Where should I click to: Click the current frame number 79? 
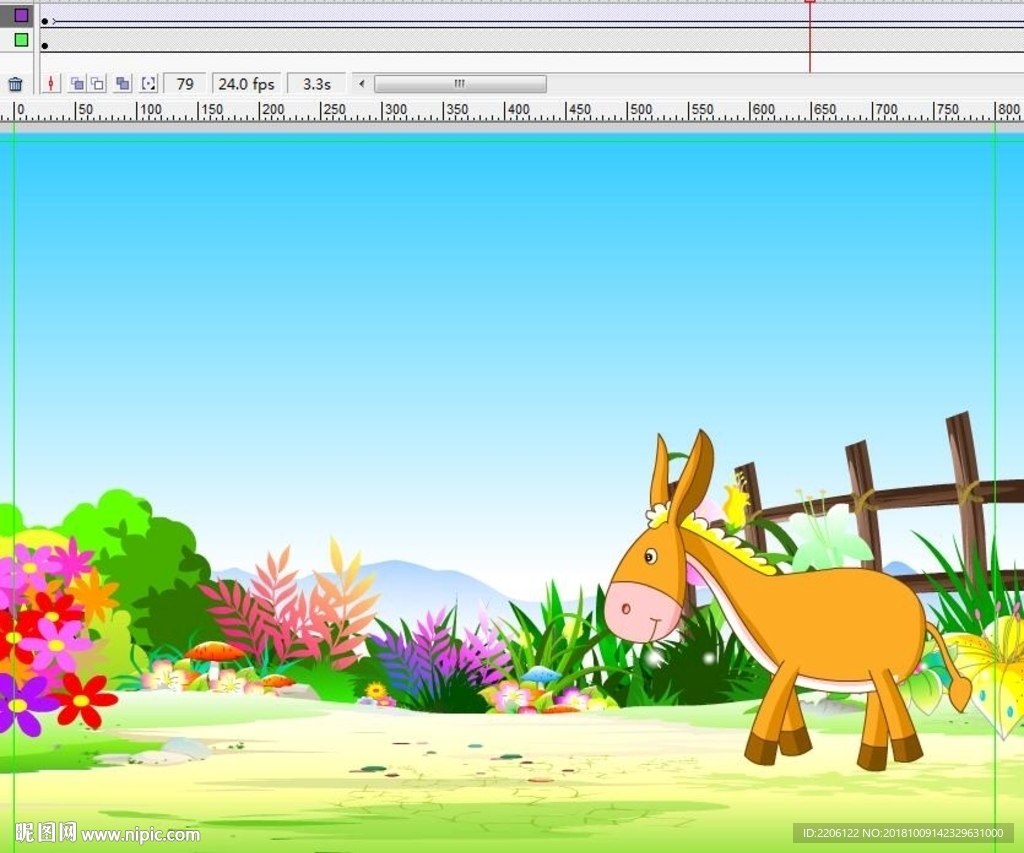coord(185,84)
